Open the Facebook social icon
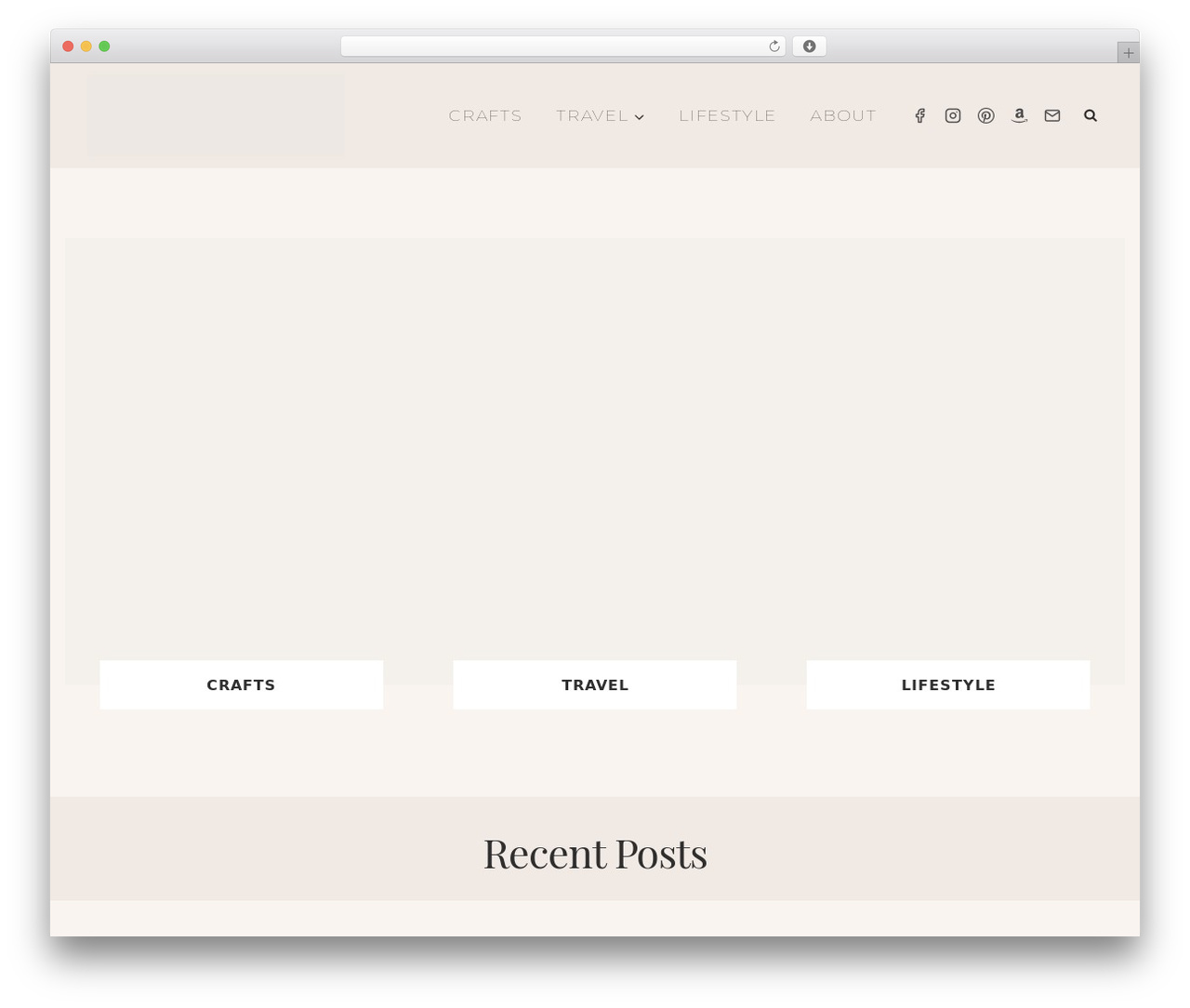 919,115
